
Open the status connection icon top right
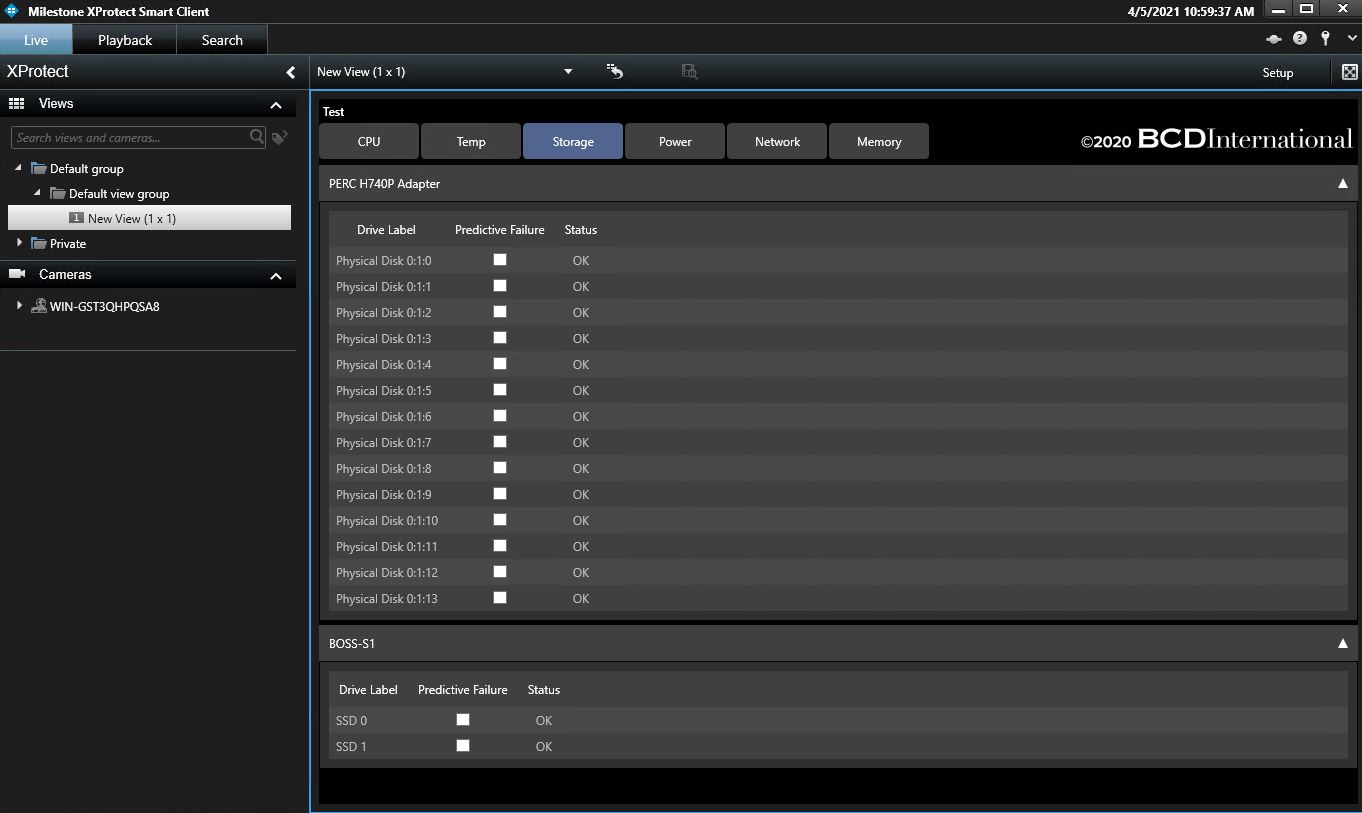pyautogui.click(x=1273, y=39)
